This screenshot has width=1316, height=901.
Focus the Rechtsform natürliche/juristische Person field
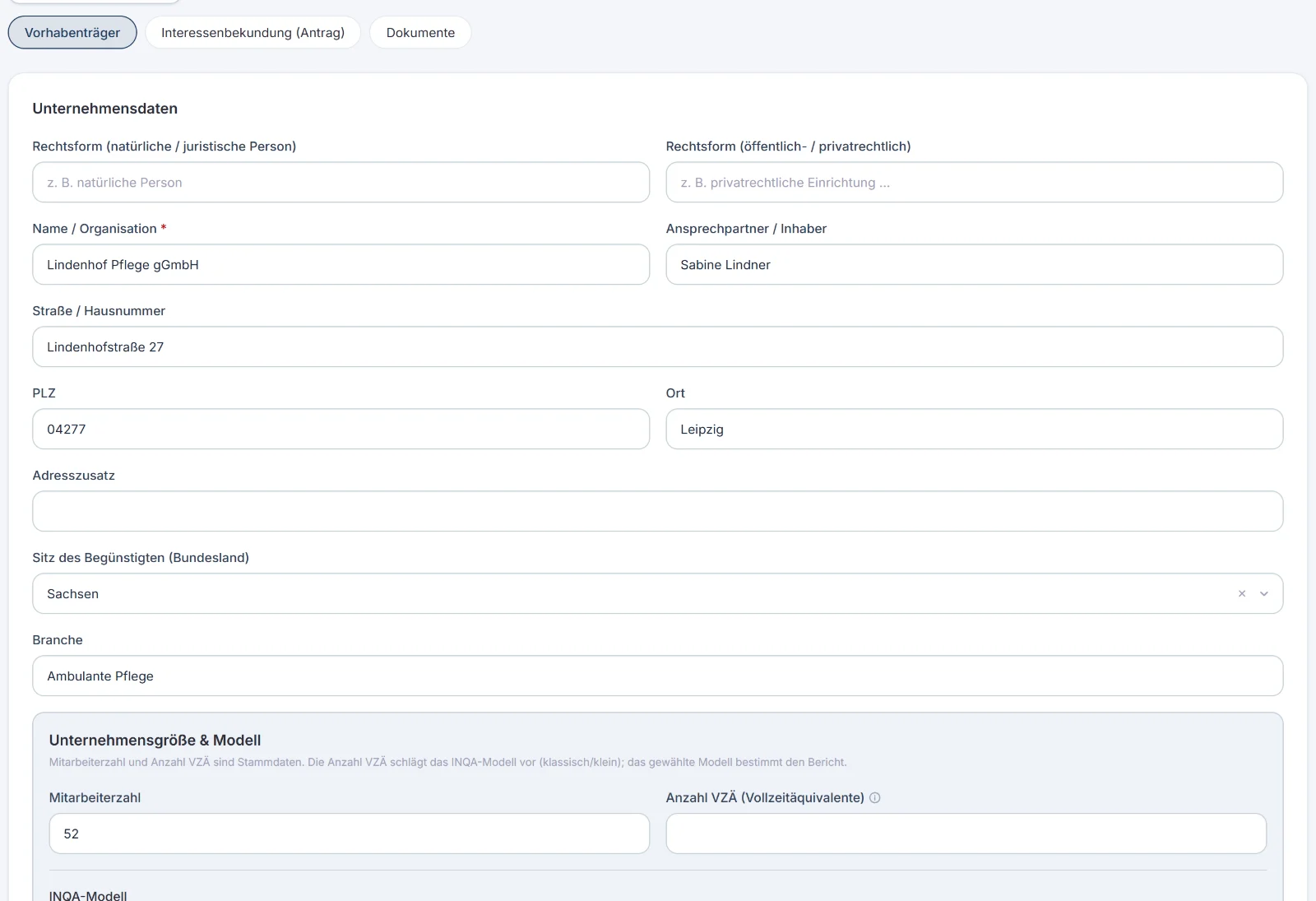pos(341,182)
